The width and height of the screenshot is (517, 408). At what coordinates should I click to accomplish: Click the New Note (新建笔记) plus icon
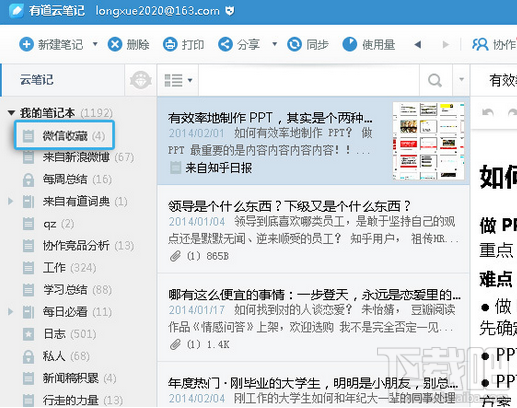click(x=26, y=44)
